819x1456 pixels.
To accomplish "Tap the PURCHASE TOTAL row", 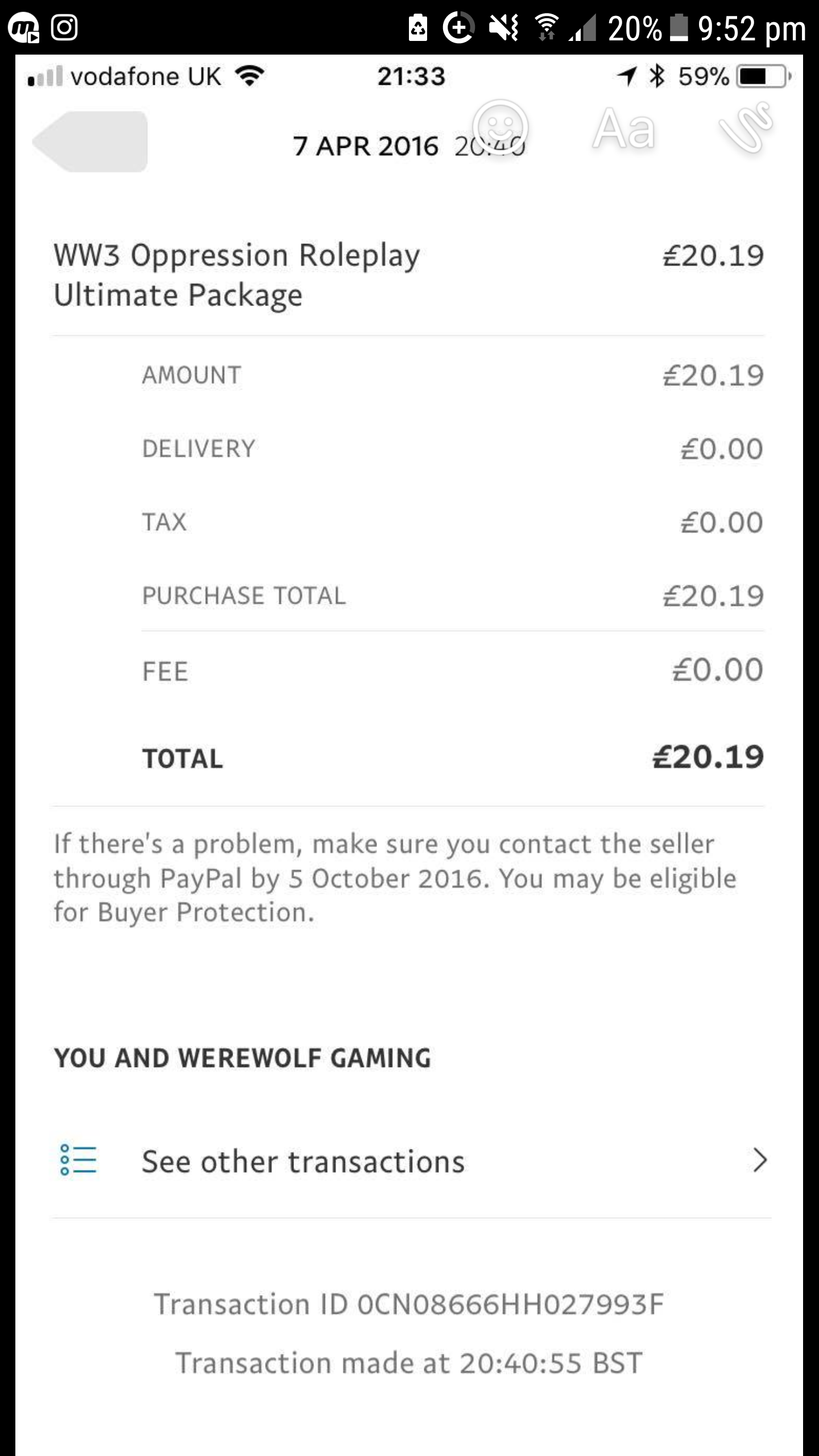I will (453, 595).
